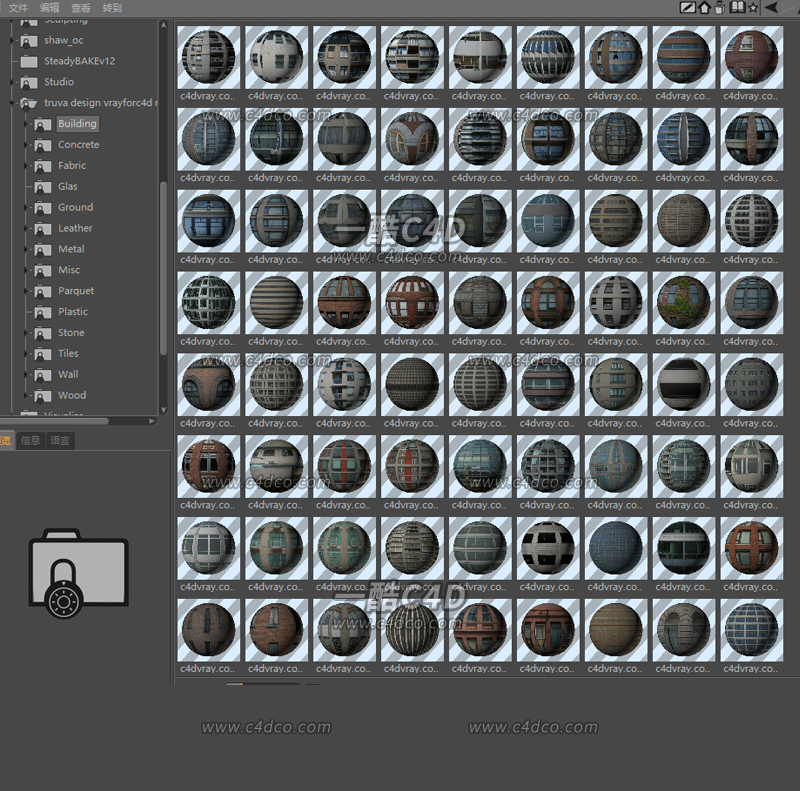The height and width of the screenshot is (791, 800).
Task: Navigate forward with the dimmed right arrow
Action: (789, 7)
